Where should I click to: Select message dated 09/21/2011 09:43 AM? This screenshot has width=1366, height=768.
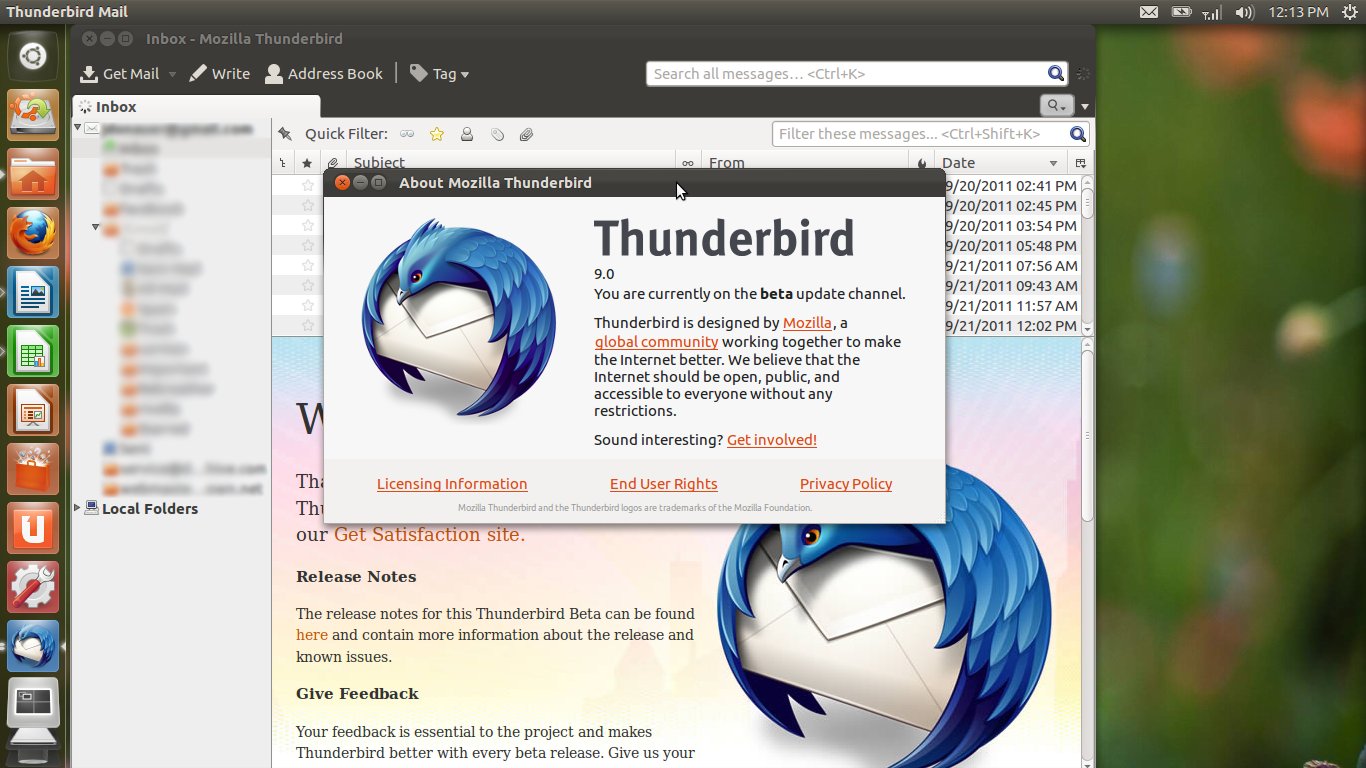(x=676, y=286)
